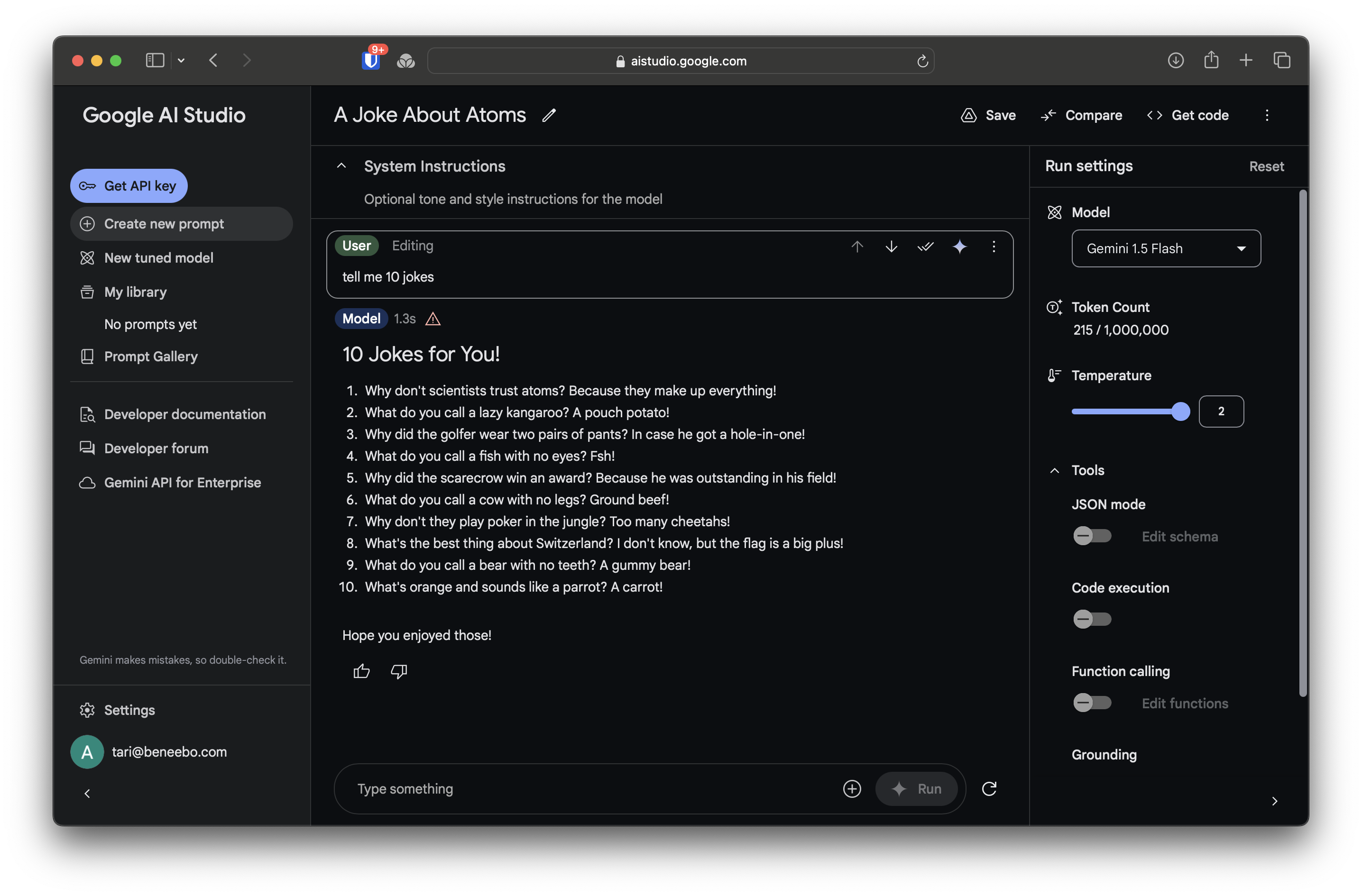This screenshot has width=1362, height=896.
Task: Click the Get API key button
Action: (129, 186)
